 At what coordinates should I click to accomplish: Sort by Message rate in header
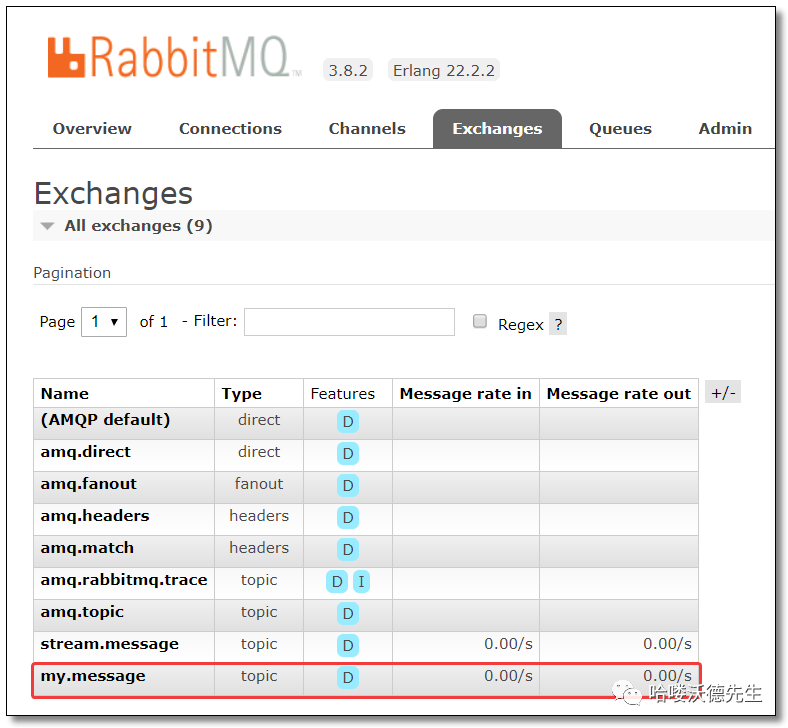click(465, 393)
